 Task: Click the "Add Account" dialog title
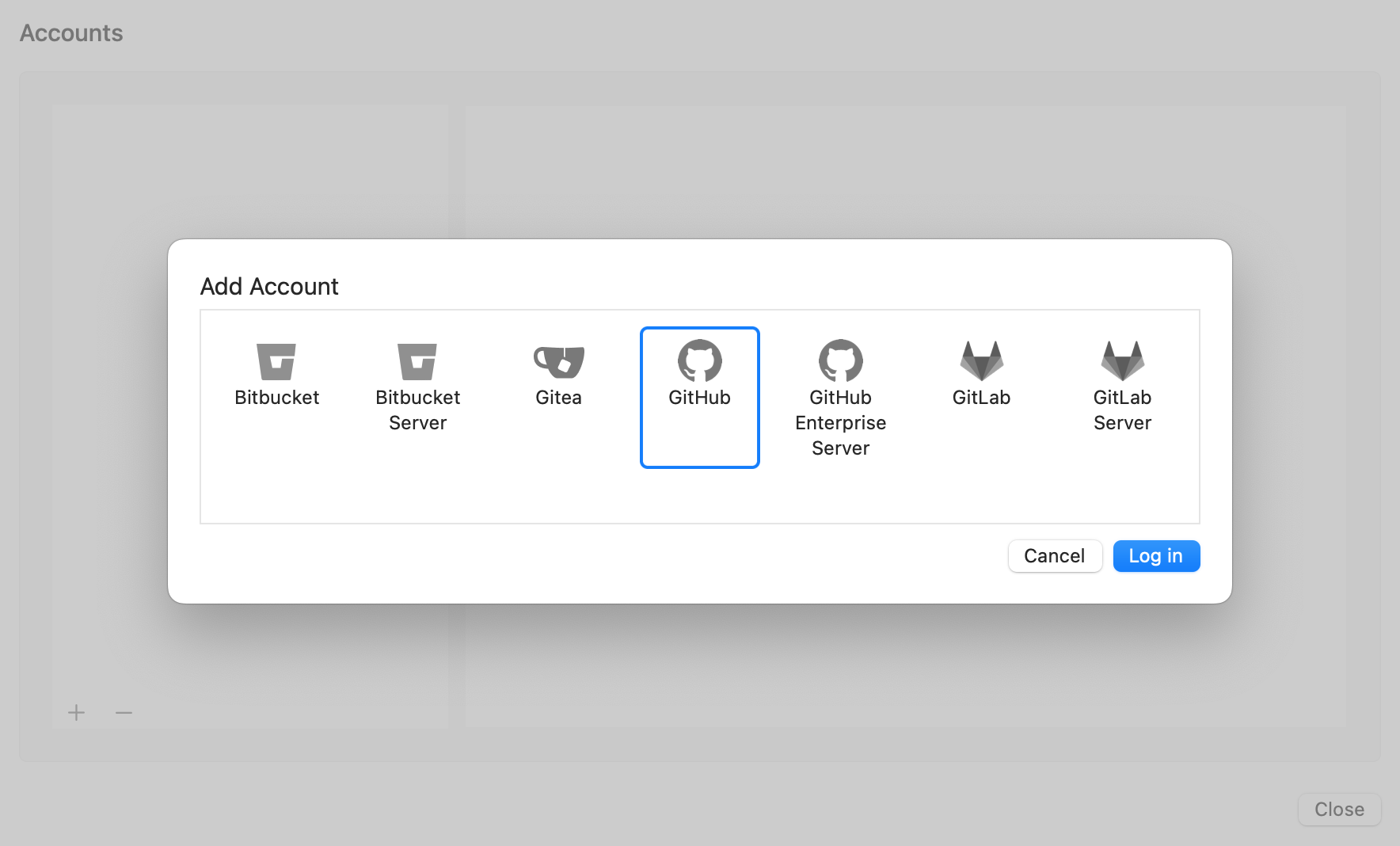pos(269,286)
